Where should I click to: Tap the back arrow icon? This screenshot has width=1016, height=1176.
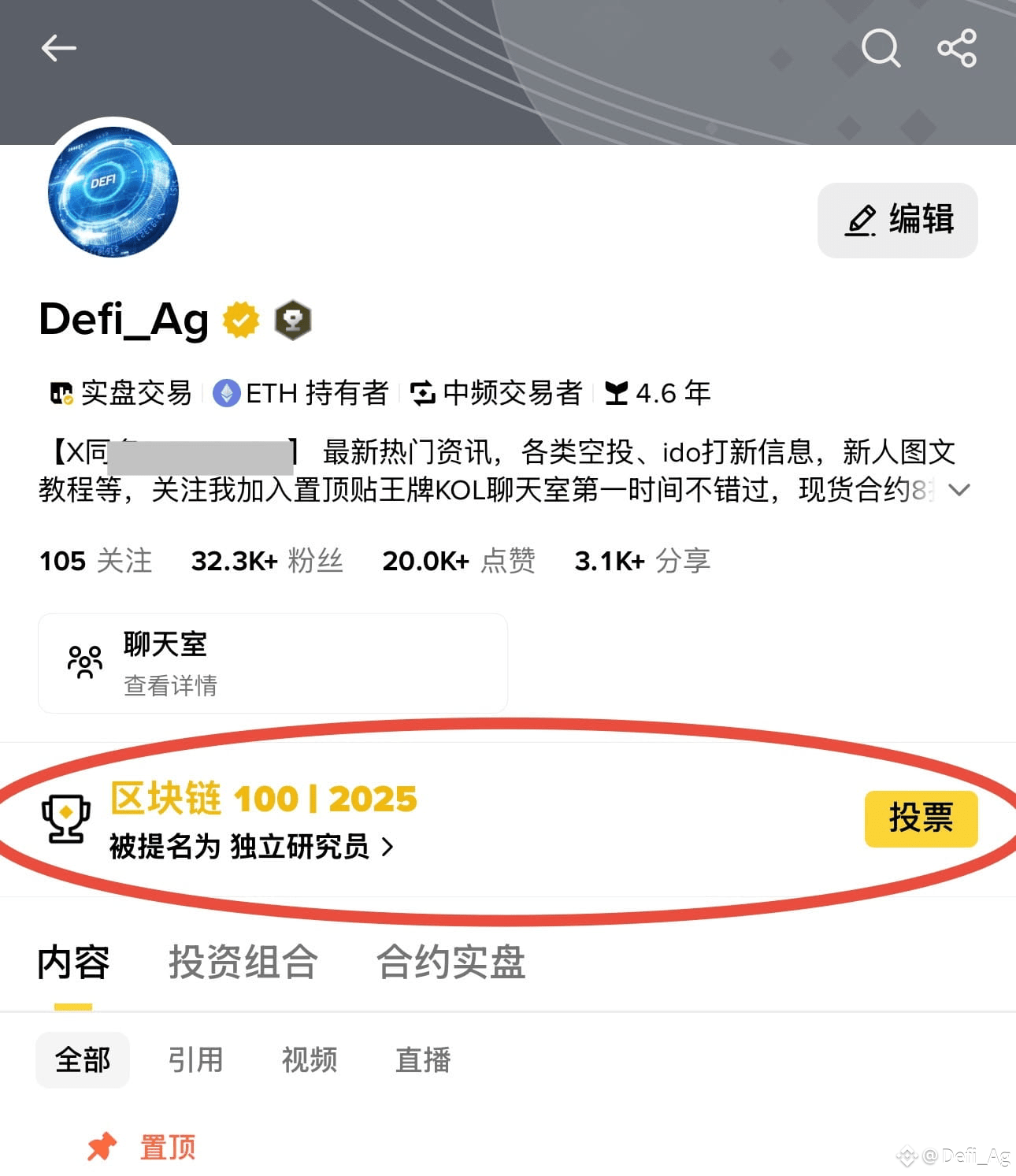point(58,48)
